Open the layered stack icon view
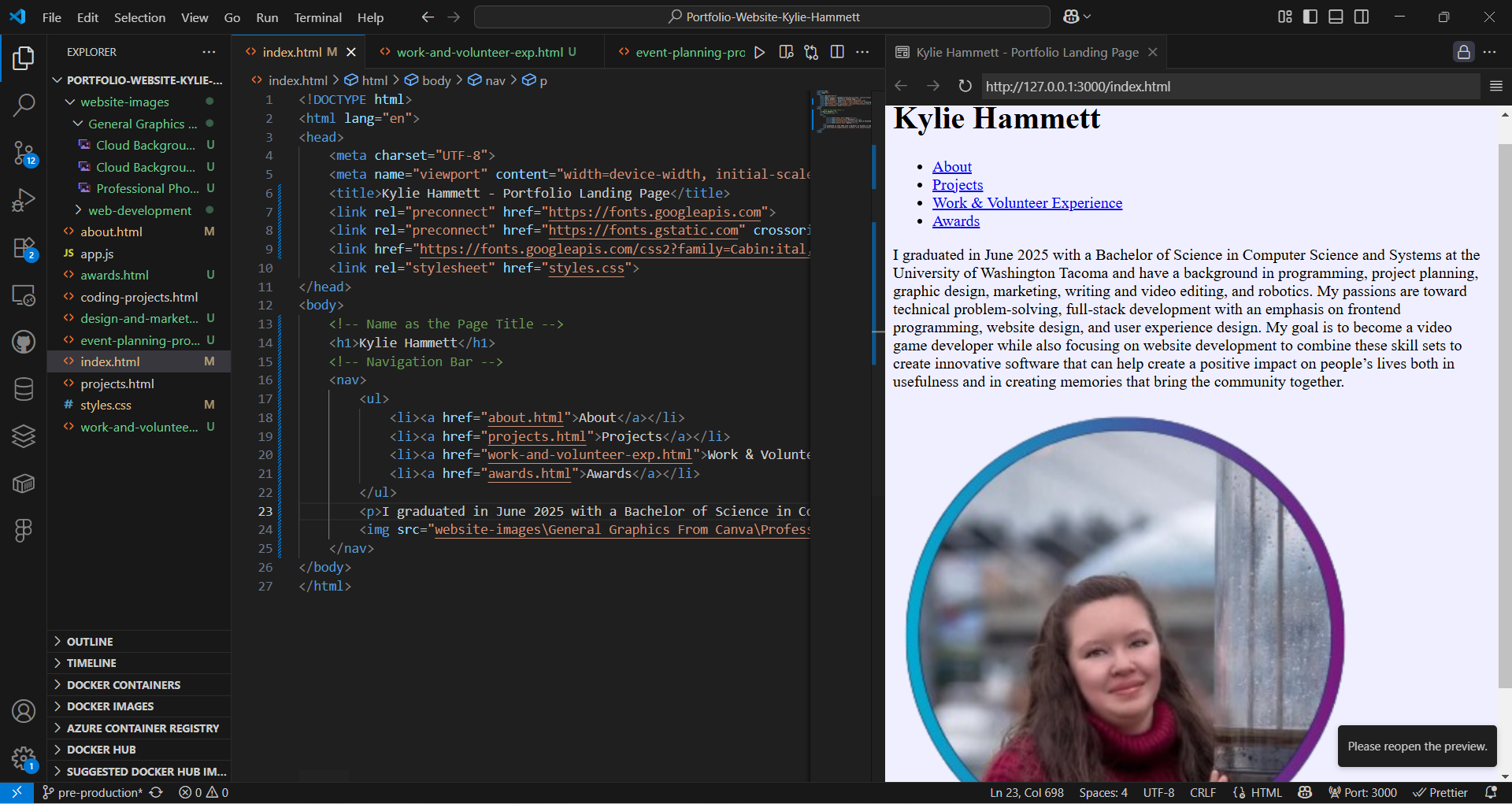This screenshot has width=1512, height=804. coord(24,435)
